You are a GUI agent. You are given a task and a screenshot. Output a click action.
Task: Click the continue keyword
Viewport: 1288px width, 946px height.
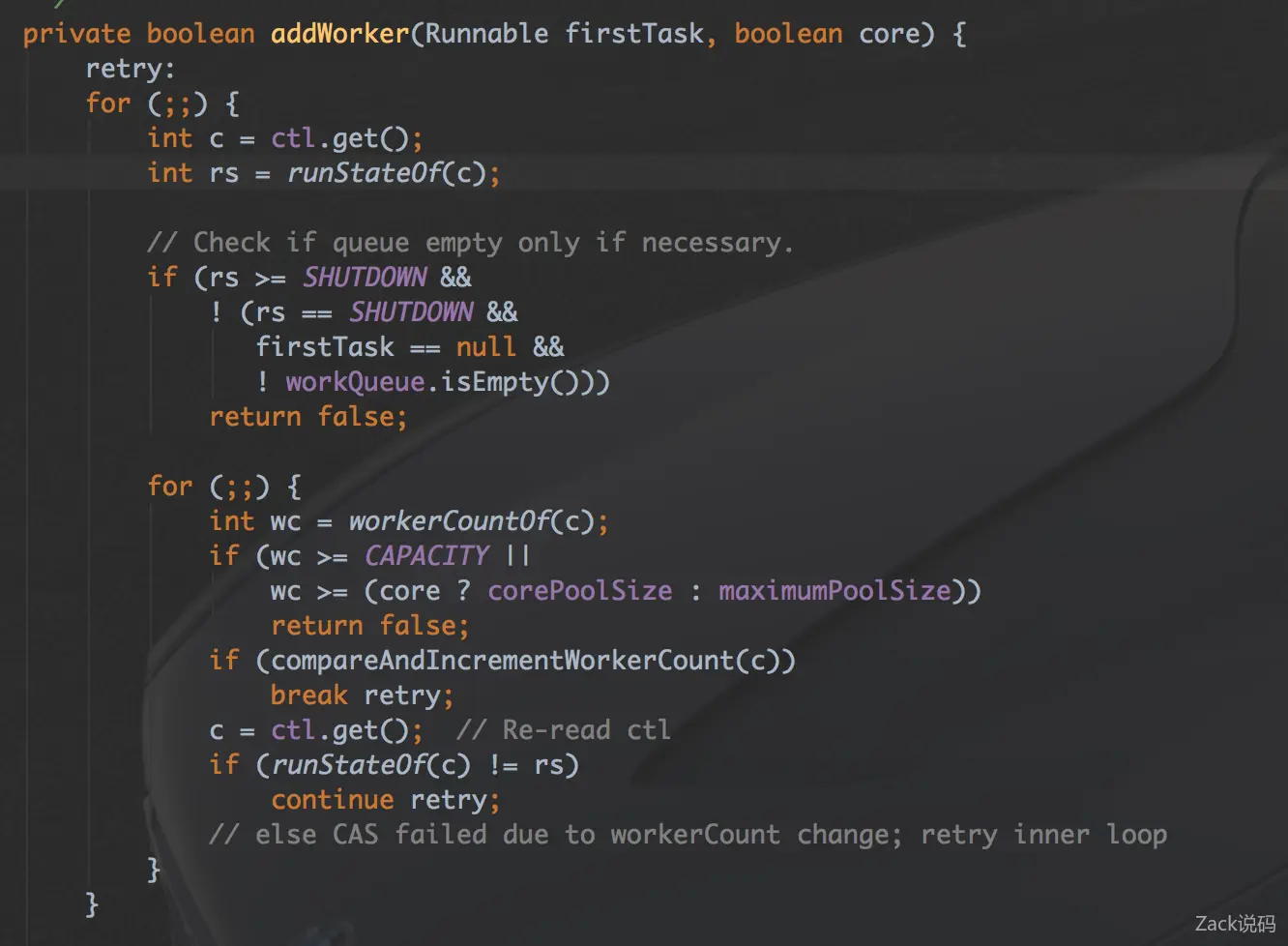pos(332,800)
